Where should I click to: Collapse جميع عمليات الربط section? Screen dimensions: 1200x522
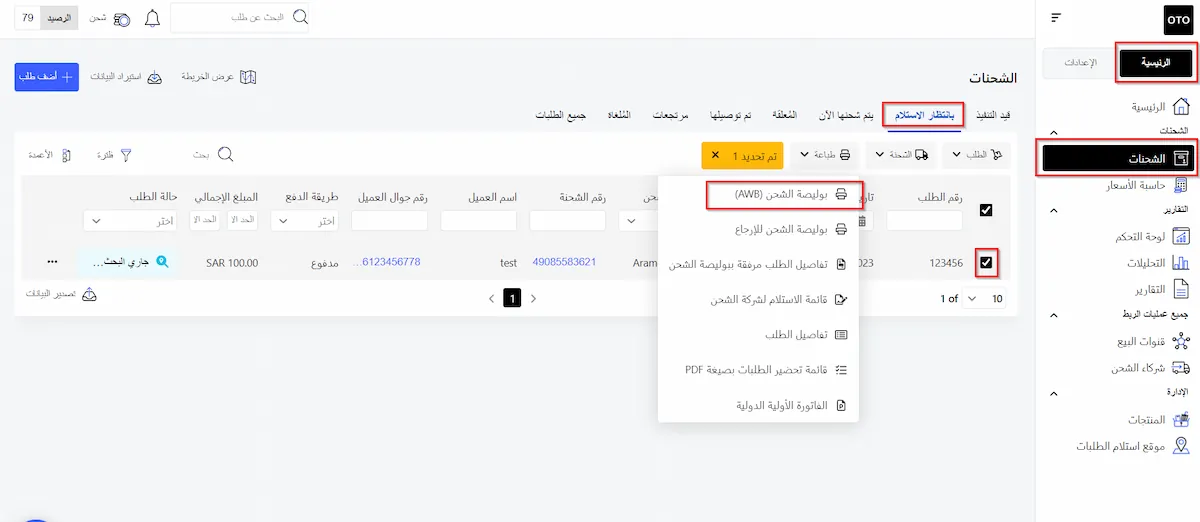pos(1054,315)
